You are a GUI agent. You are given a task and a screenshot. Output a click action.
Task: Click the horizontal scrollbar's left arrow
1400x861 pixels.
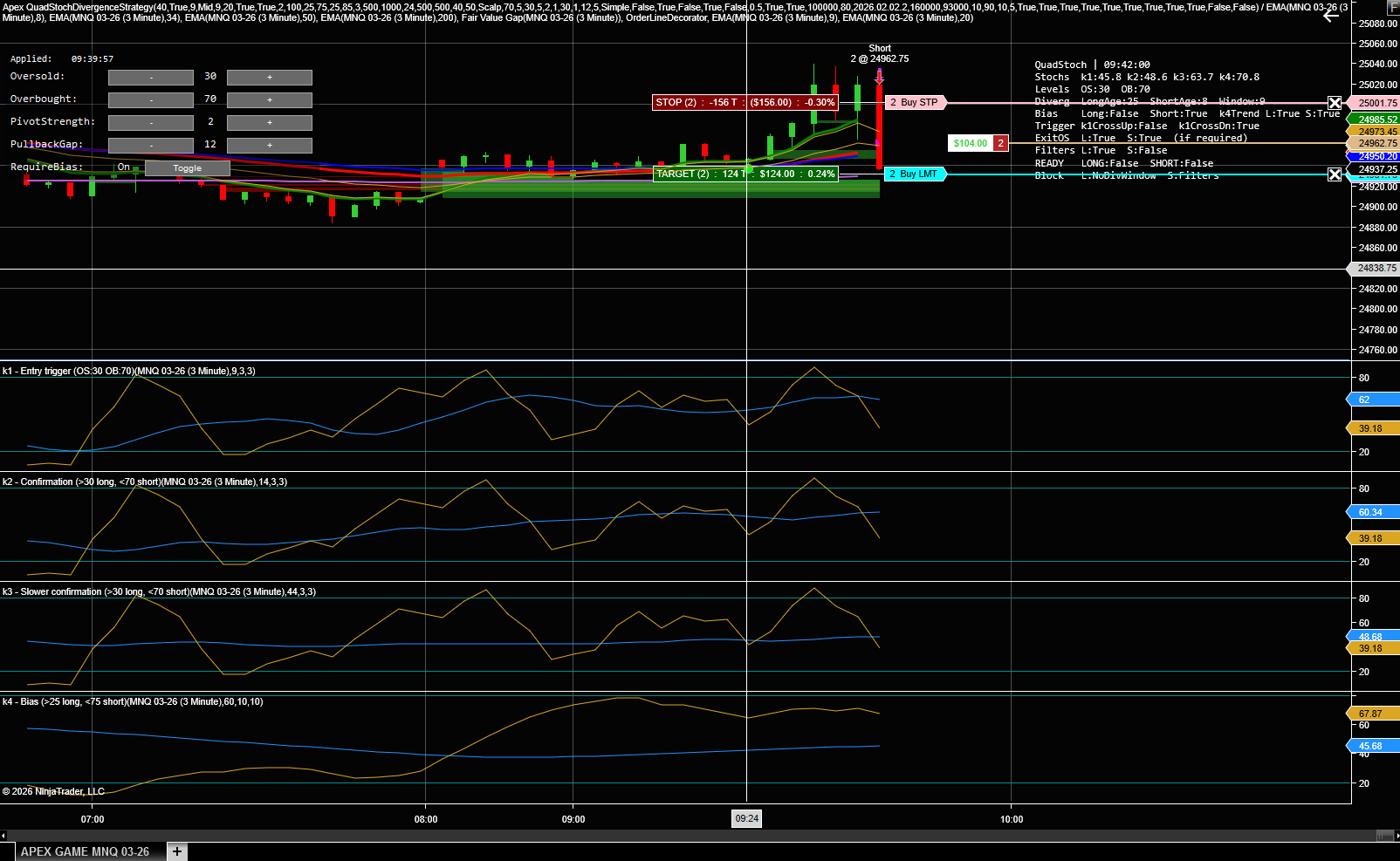pos(3,836)
